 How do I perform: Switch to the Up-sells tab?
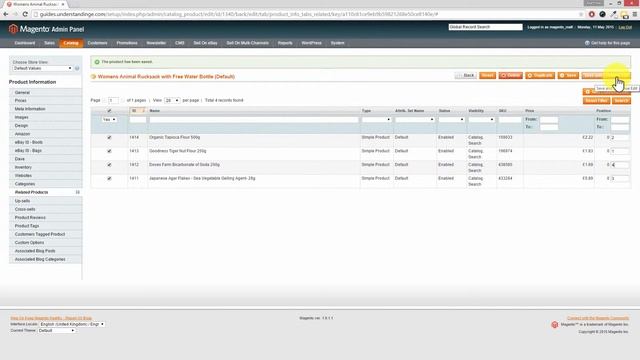coord(45,201)
